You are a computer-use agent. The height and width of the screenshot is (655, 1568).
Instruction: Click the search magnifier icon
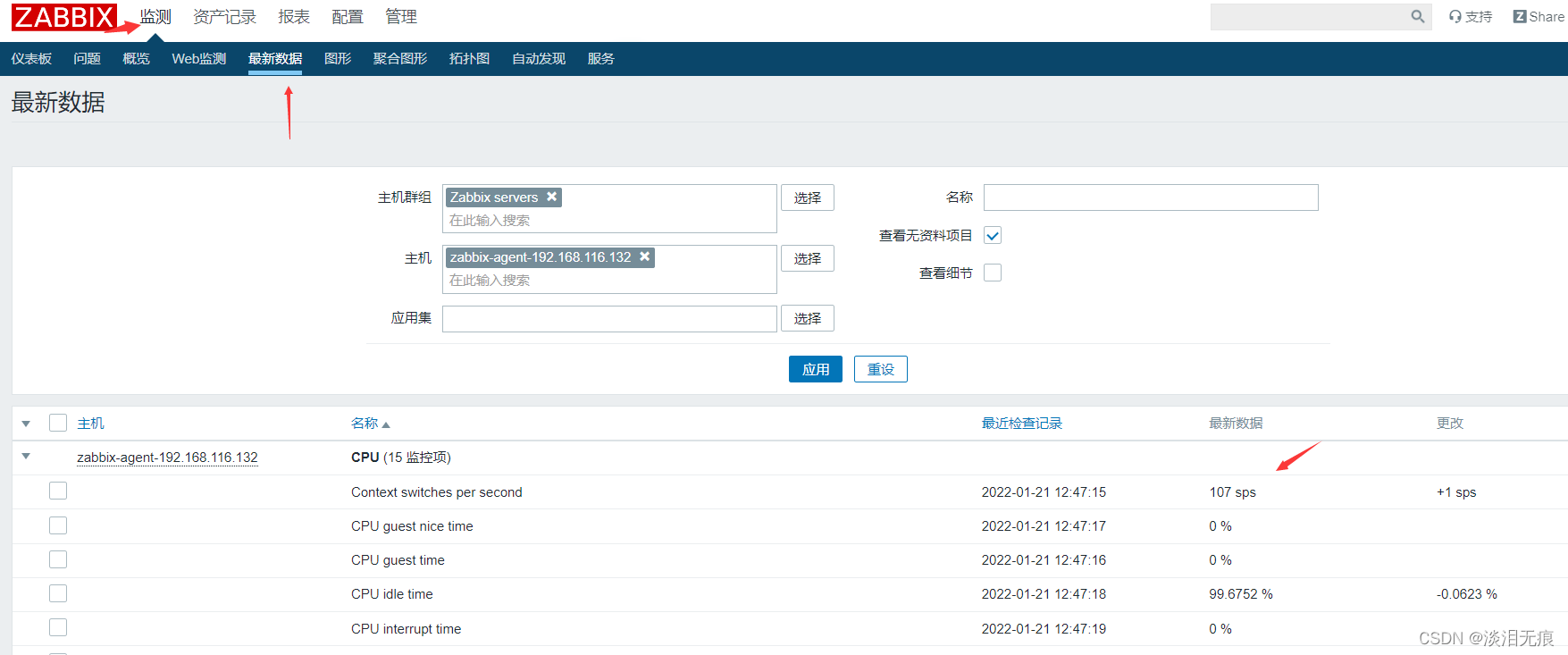point(1417,16)
